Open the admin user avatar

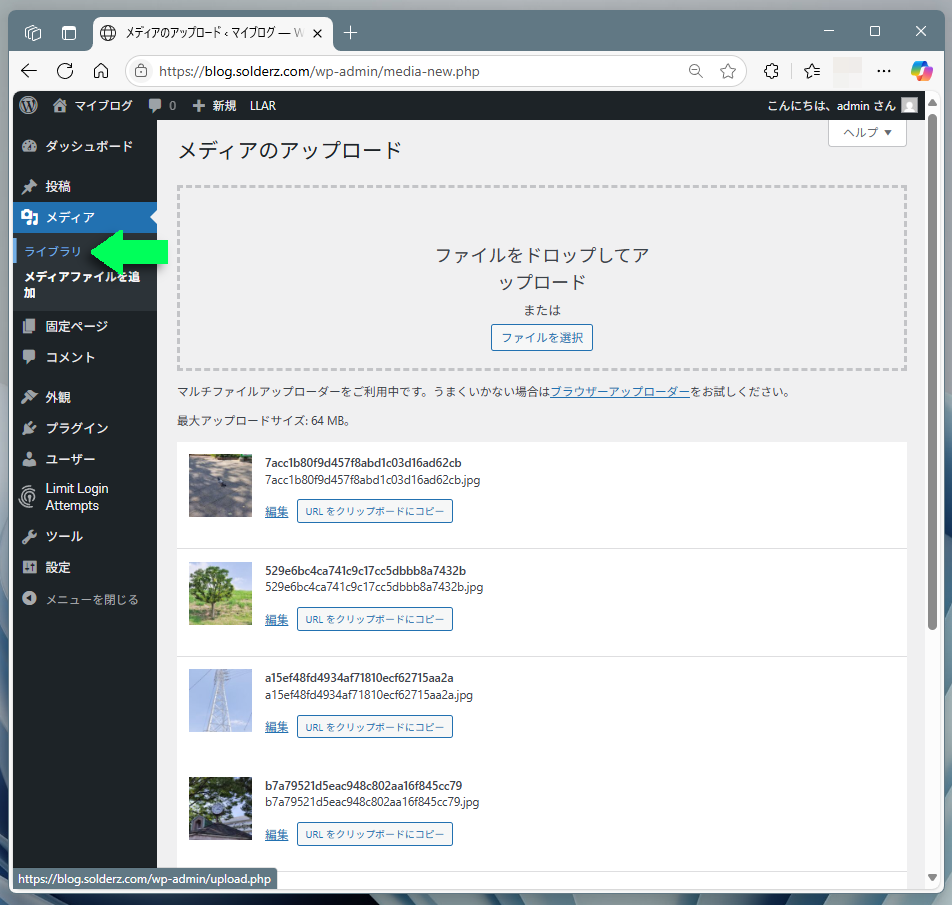coord(908,105)
